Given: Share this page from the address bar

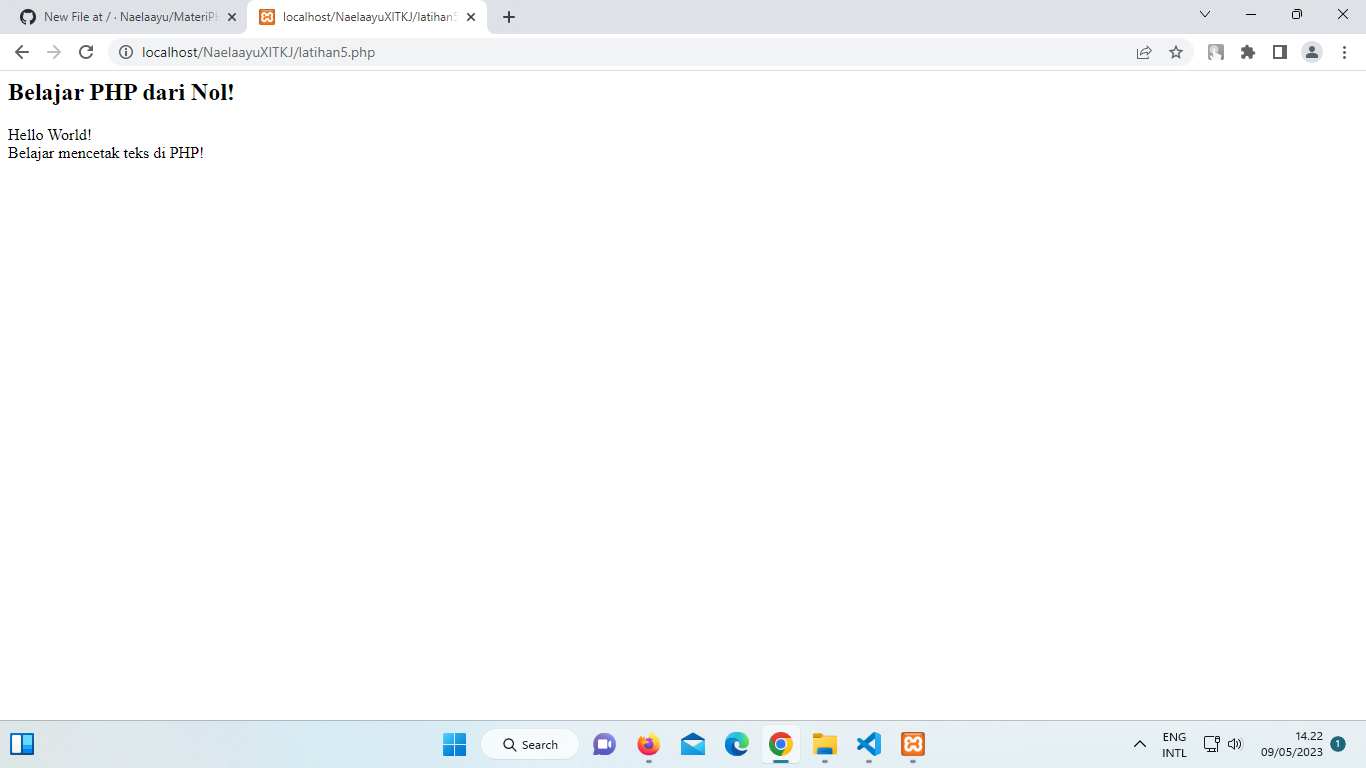Looking at the screenshot, I should [1144, 52].
